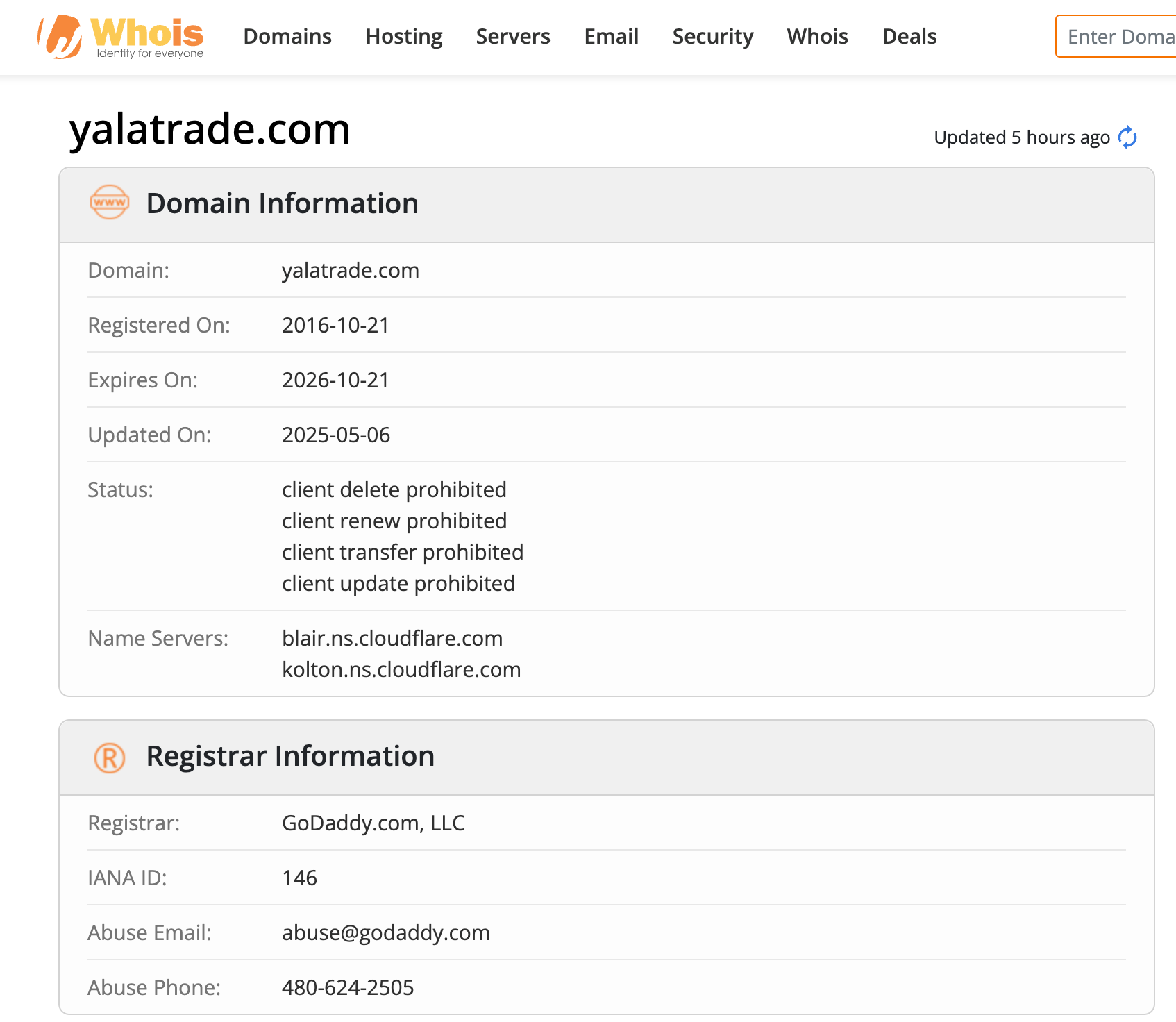
Task: Click the 'Registered On:' label
Action: point(159,325)
